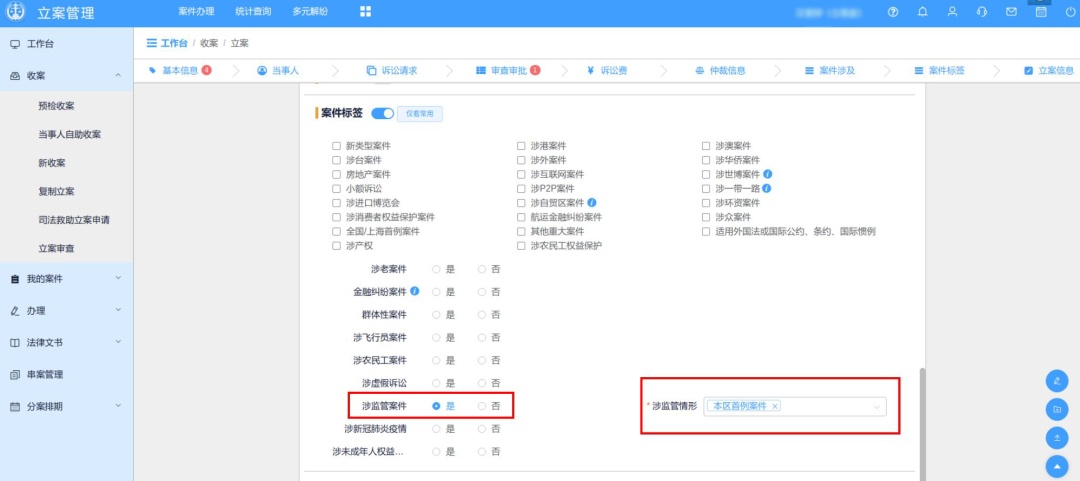This screenshot has width=1080, height=481.
Task: Remove the 本区首例案件 tag
Action: 775,406
